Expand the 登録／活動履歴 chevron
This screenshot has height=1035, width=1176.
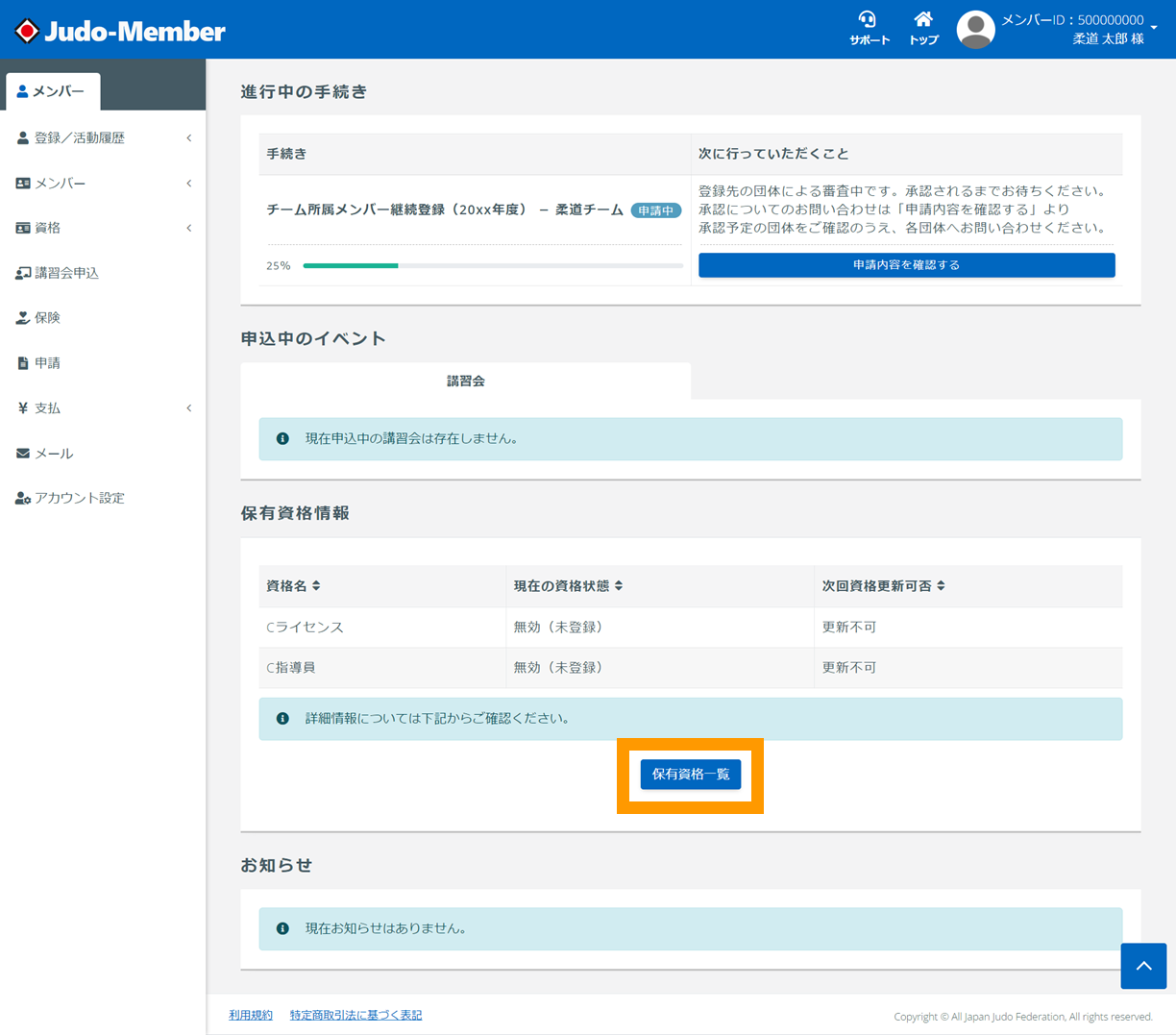[x=188, y=138]
